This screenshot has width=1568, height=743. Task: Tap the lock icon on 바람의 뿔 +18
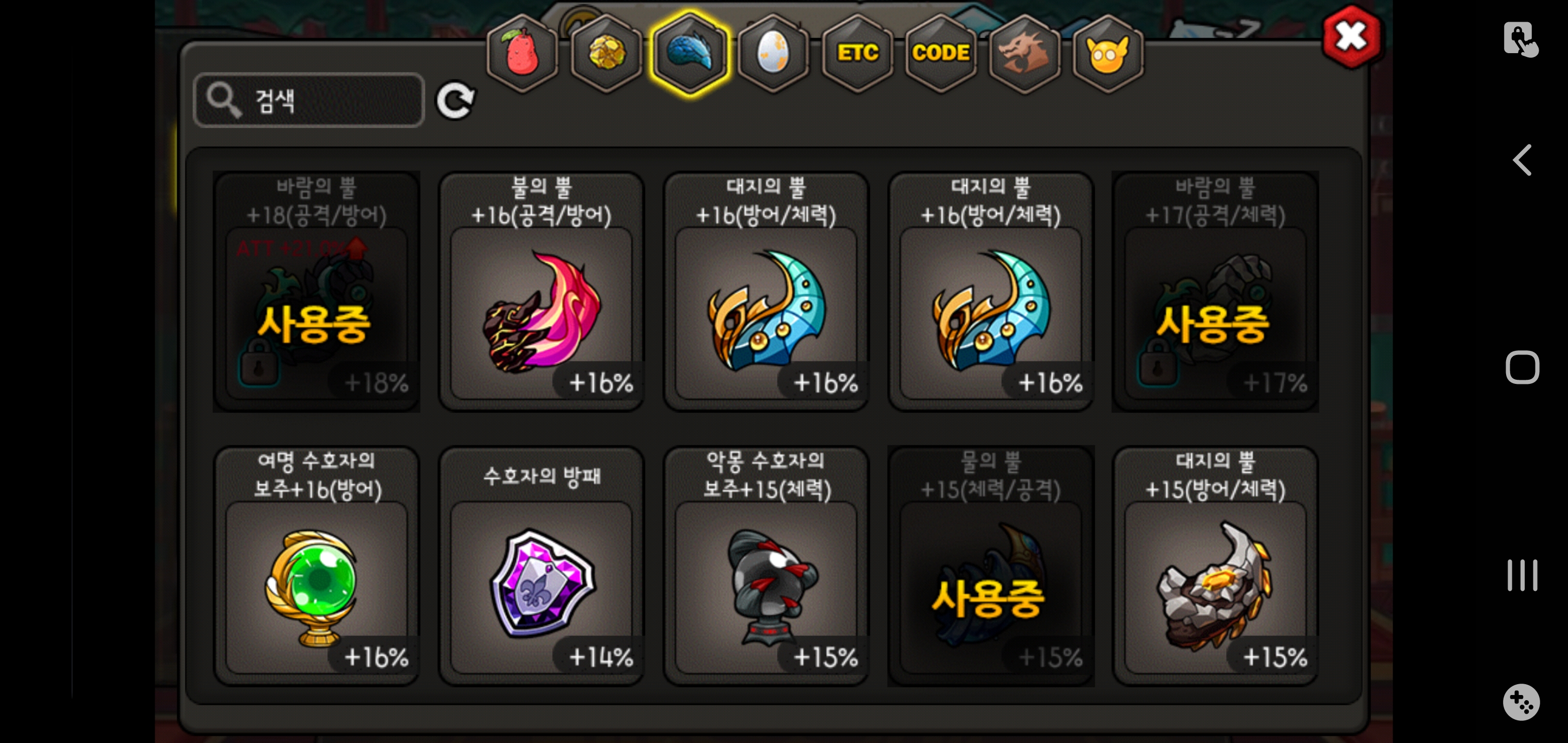coord(259,363)
